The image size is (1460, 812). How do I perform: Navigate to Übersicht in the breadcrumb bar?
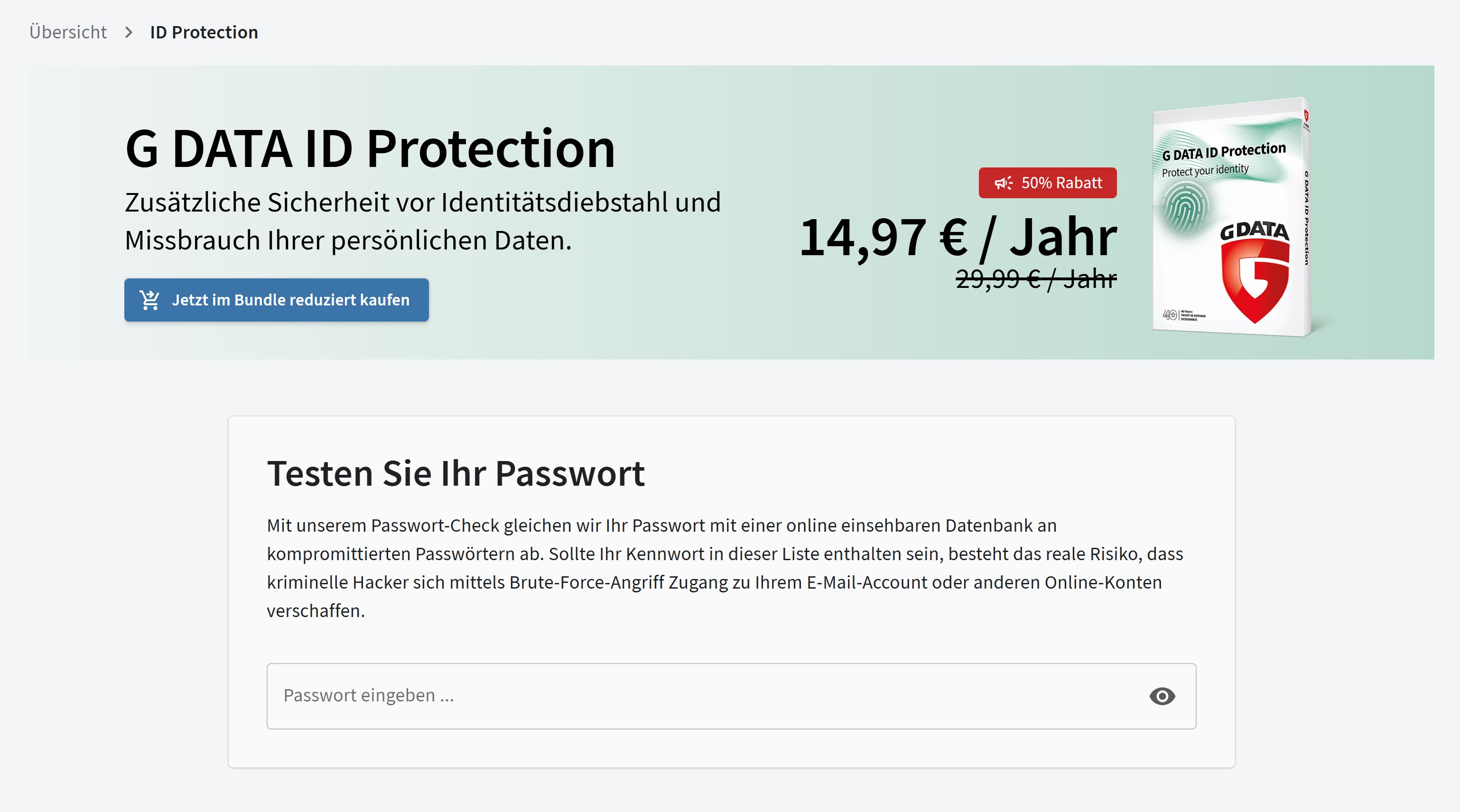(68, 32)
